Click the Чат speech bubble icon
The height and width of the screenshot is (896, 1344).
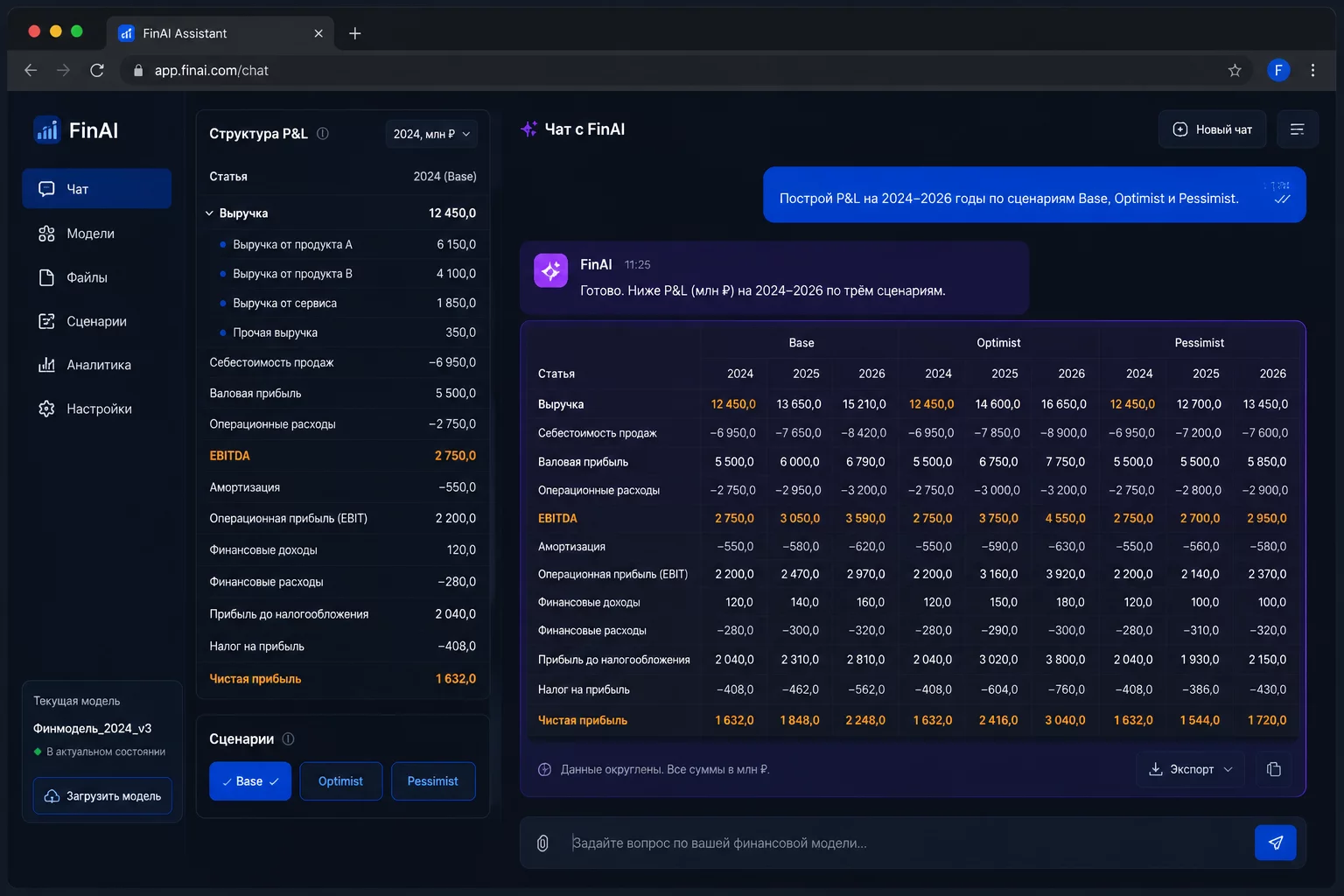(x=46, y=189)
